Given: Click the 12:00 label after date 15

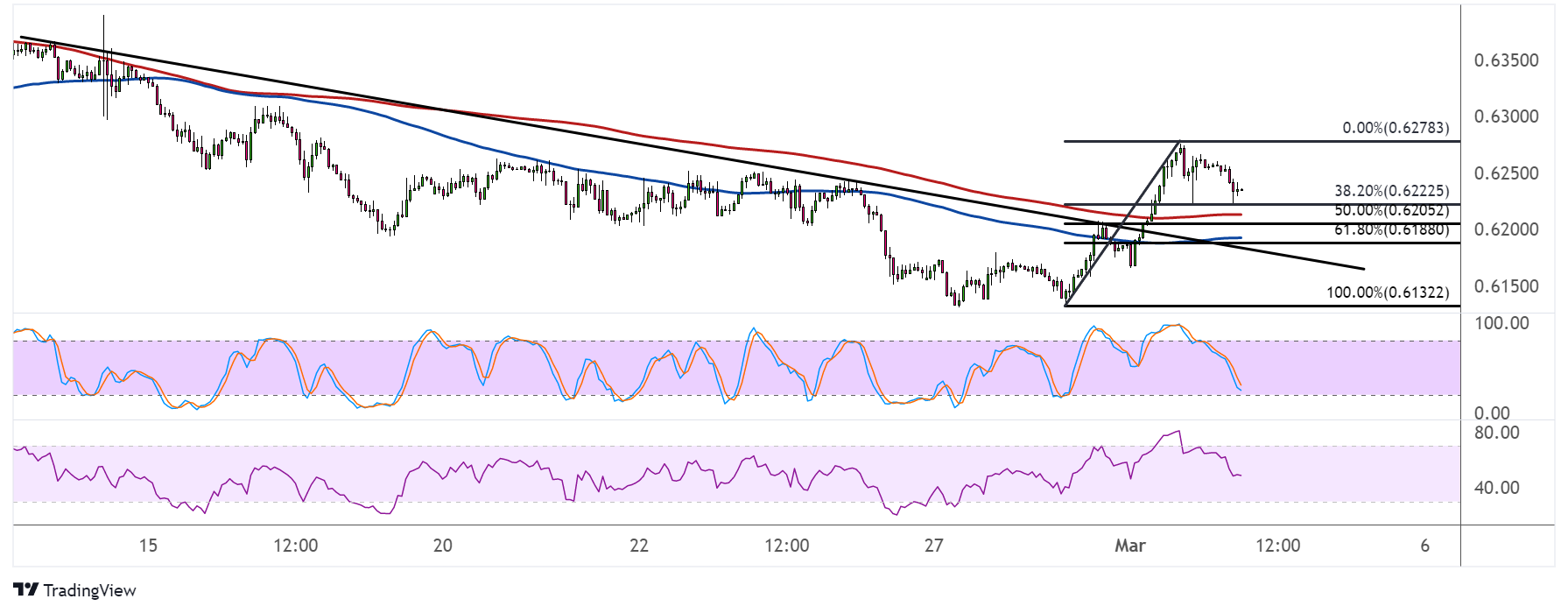Looking at the screenshot, I should [296, 546].
